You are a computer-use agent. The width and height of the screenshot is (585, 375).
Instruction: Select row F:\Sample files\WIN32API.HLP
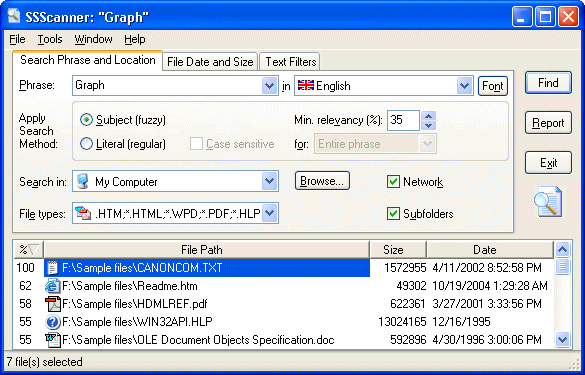pyautogui.click(x=284, y=322)
